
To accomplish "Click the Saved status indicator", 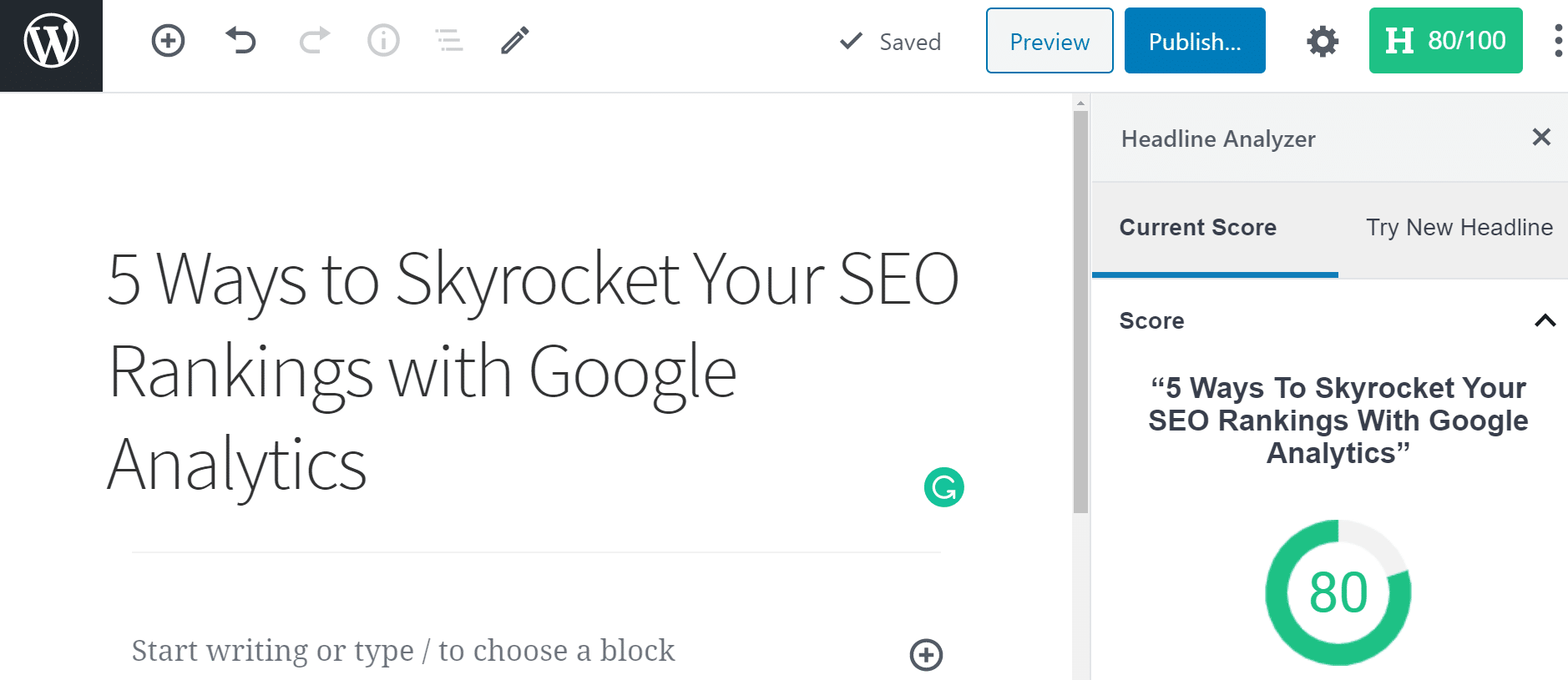I will (890, 42).
